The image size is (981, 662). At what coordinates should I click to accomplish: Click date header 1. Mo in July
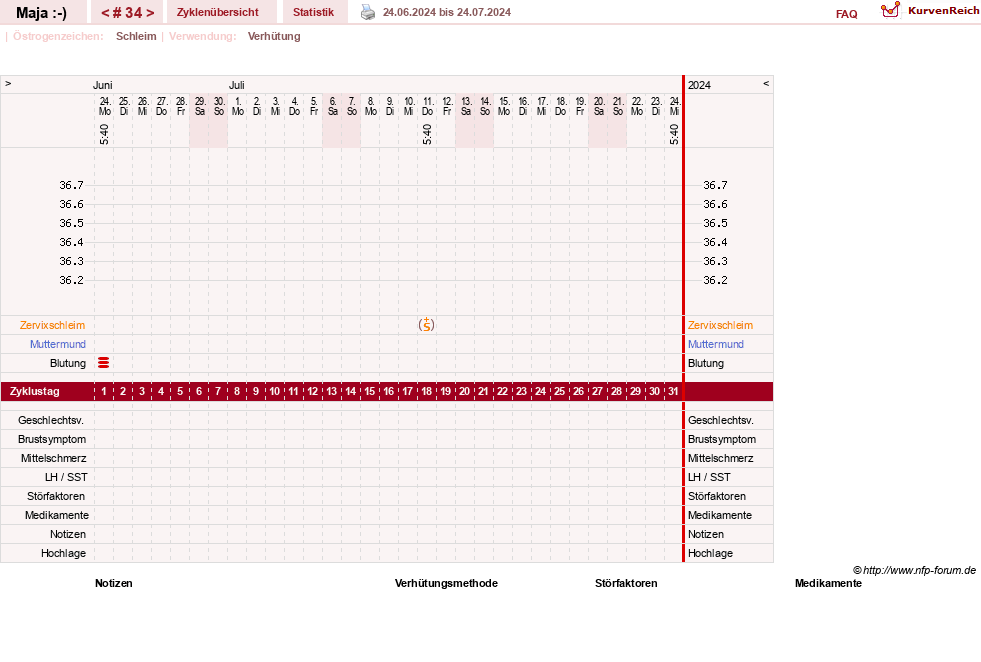pyautogui.click(x=238, y=106)
